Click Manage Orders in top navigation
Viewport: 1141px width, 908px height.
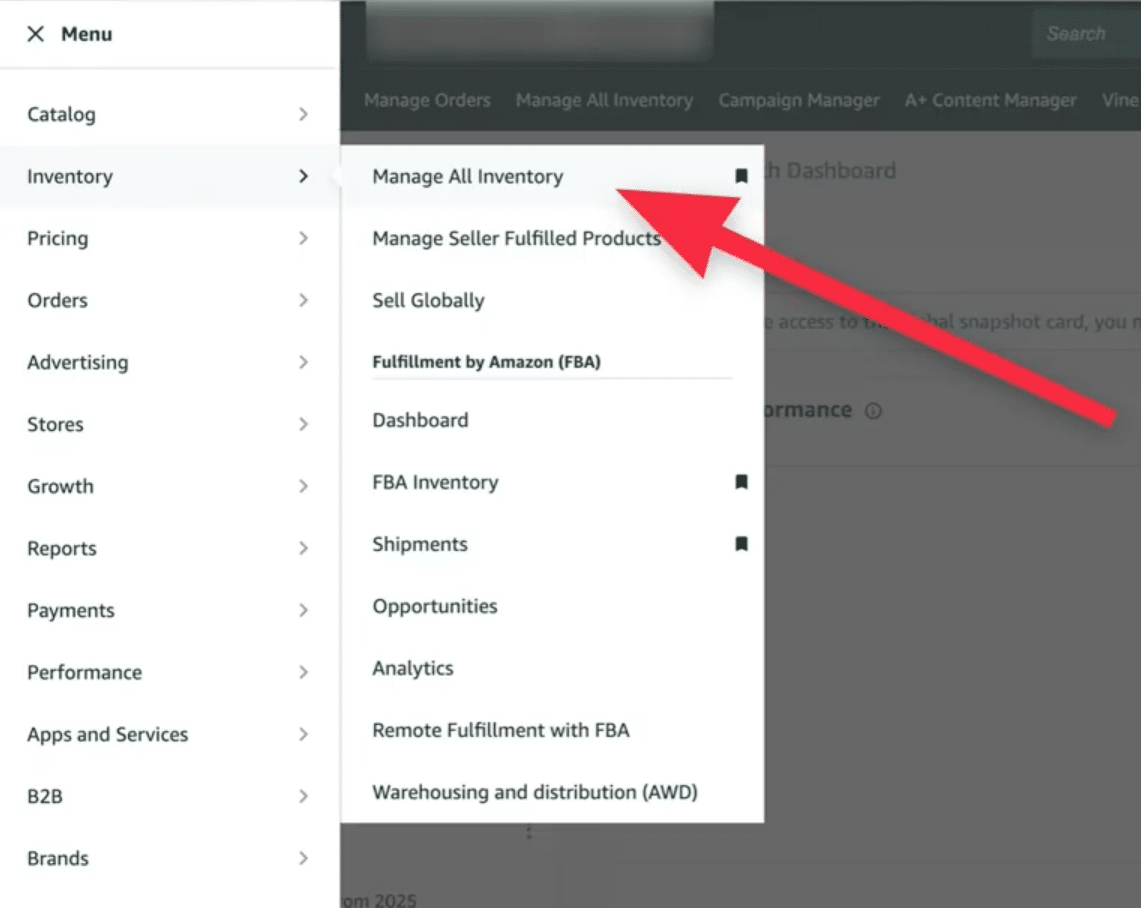pyautogui.click(x=427, y=100)
